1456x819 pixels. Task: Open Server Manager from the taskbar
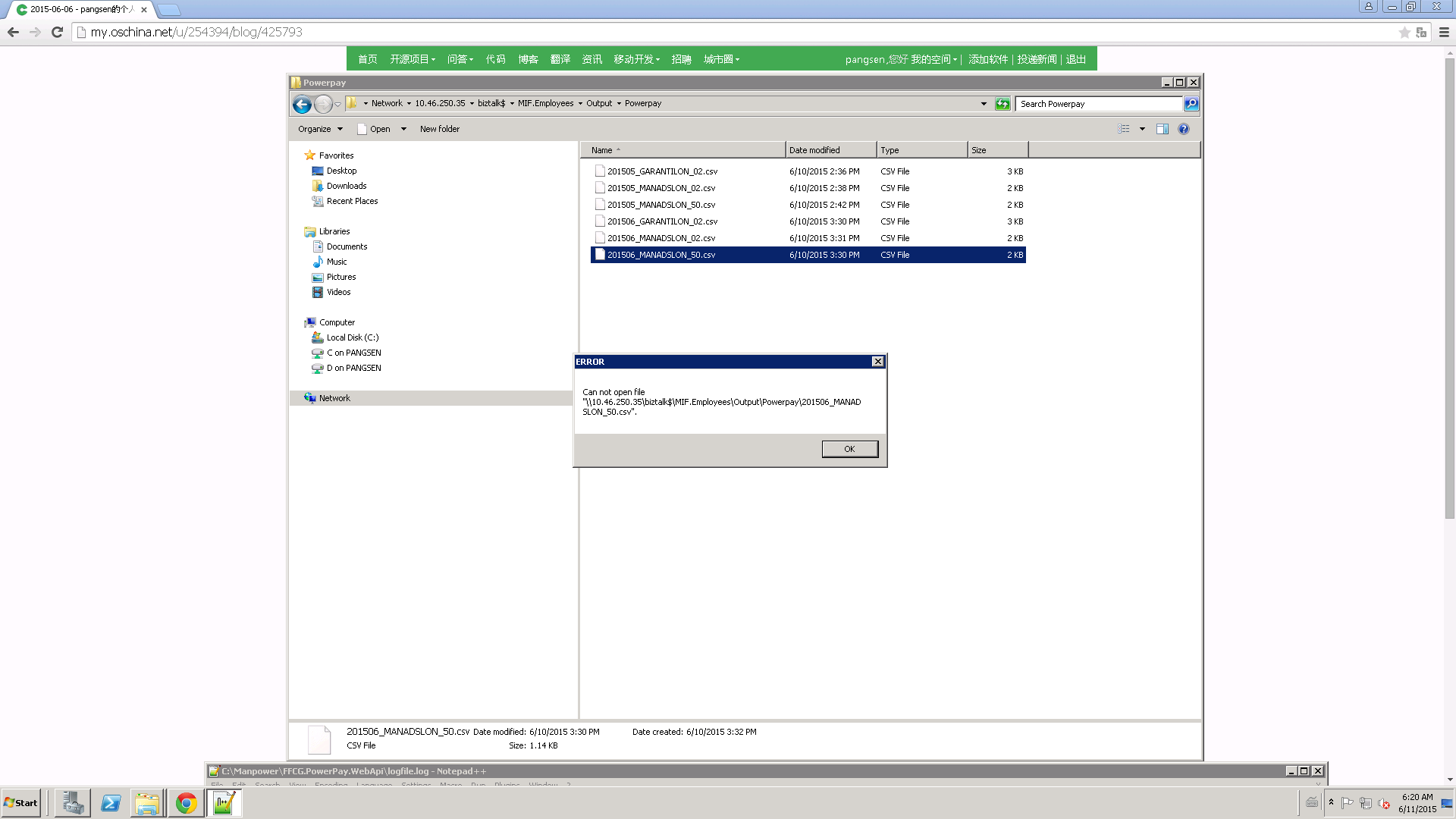coord(74,803)
